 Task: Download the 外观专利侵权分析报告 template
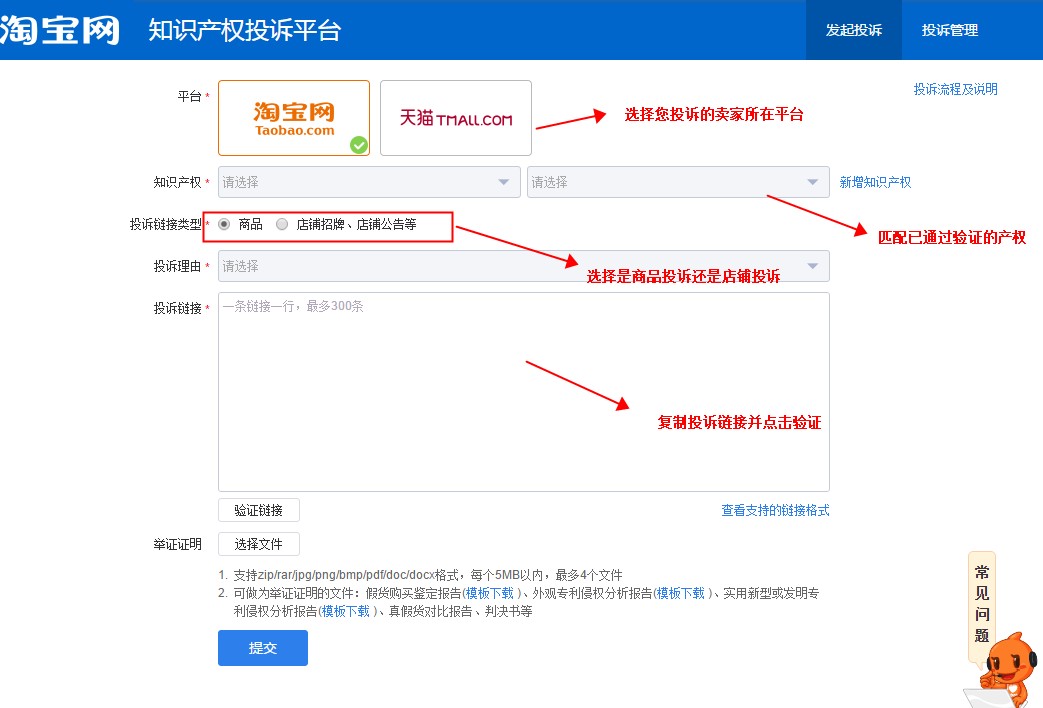(680, 594)
